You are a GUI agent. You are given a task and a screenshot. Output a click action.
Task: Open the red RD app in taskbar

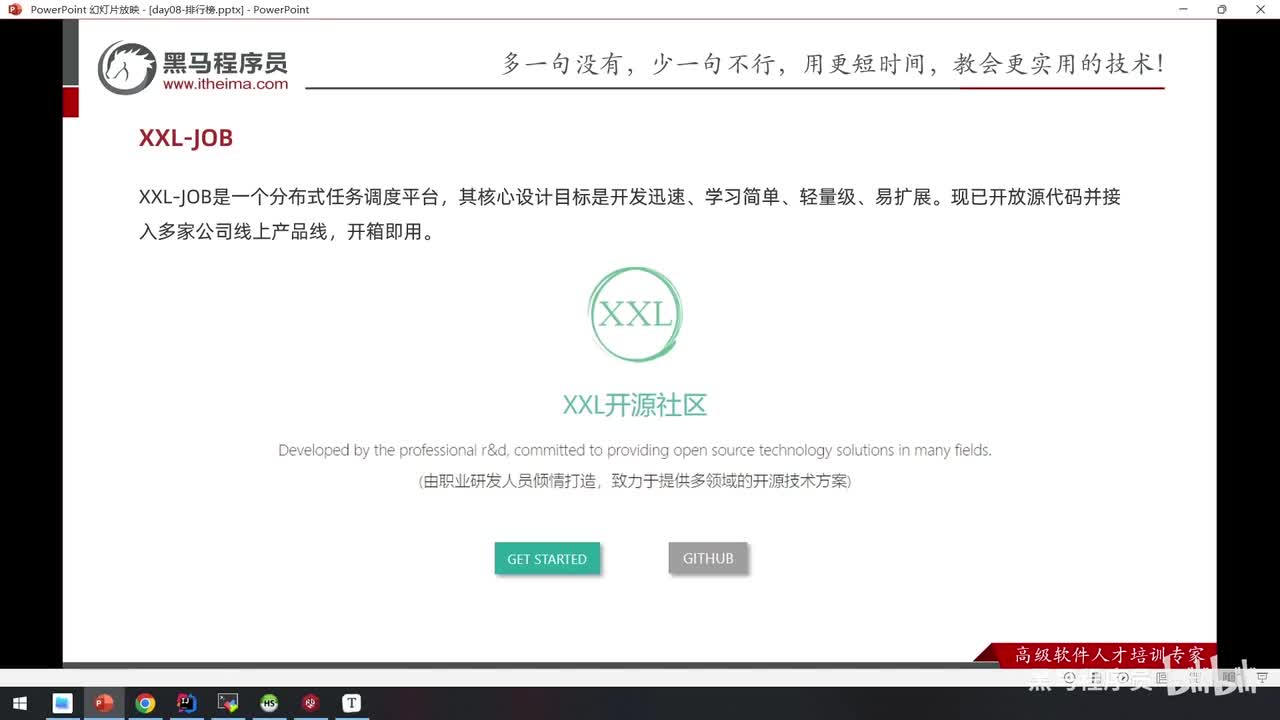(310, 703)
